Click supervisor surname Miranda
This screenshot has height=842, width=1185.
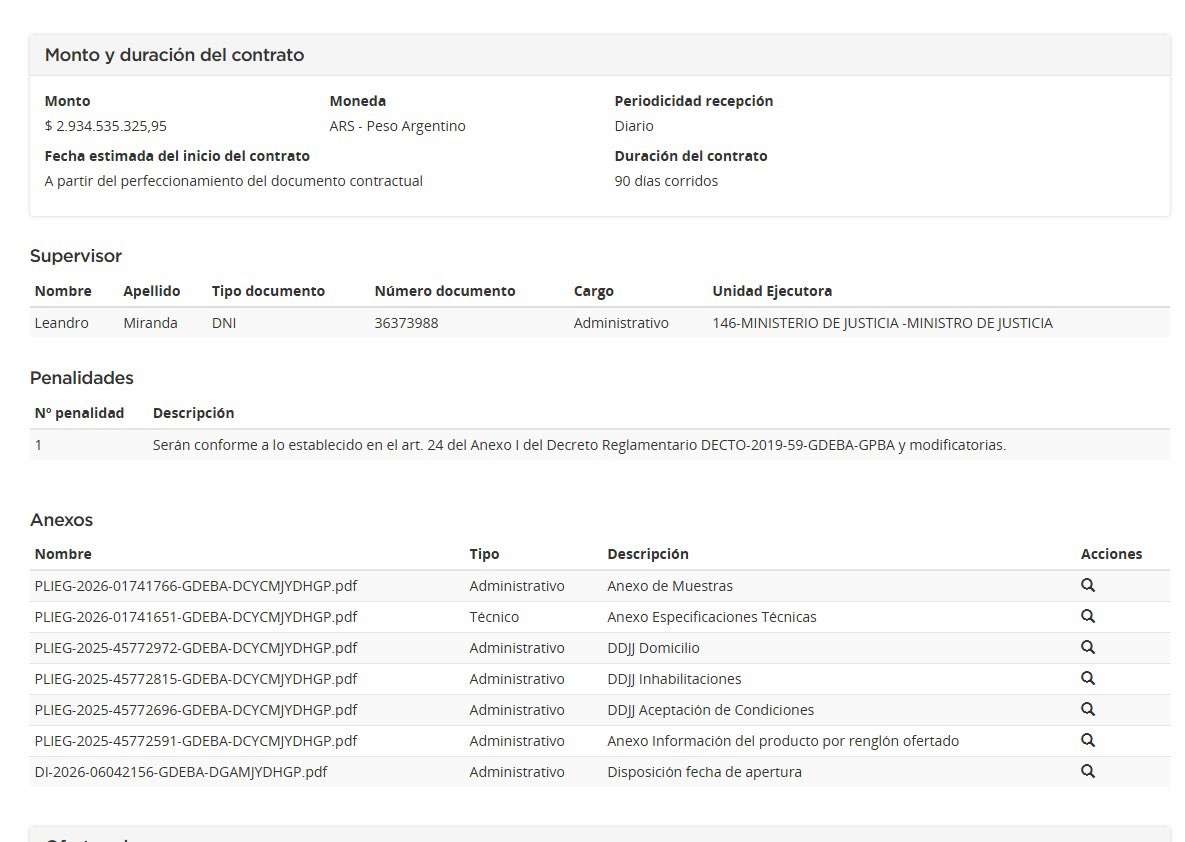(x=150, y=323)
